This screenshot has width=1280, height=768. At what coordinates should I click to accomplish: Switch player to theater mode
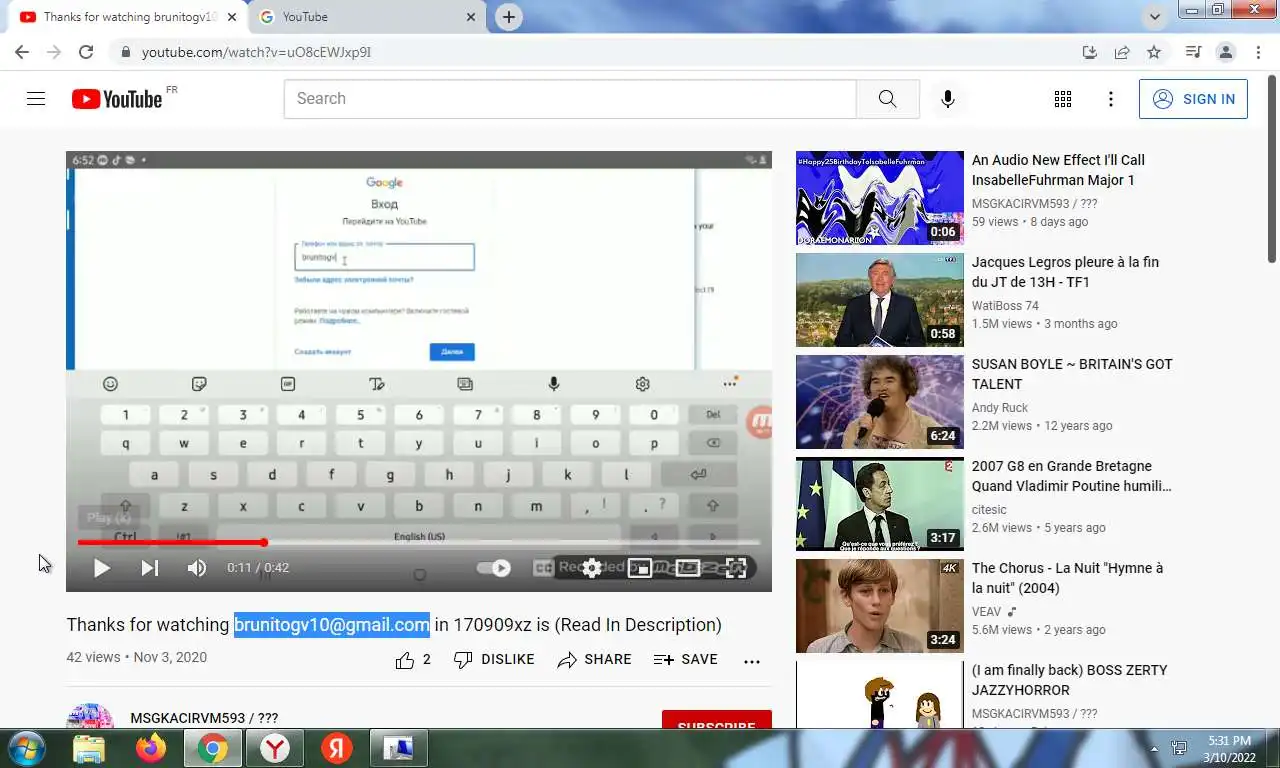pyautogui.click(x=688, y=568)
